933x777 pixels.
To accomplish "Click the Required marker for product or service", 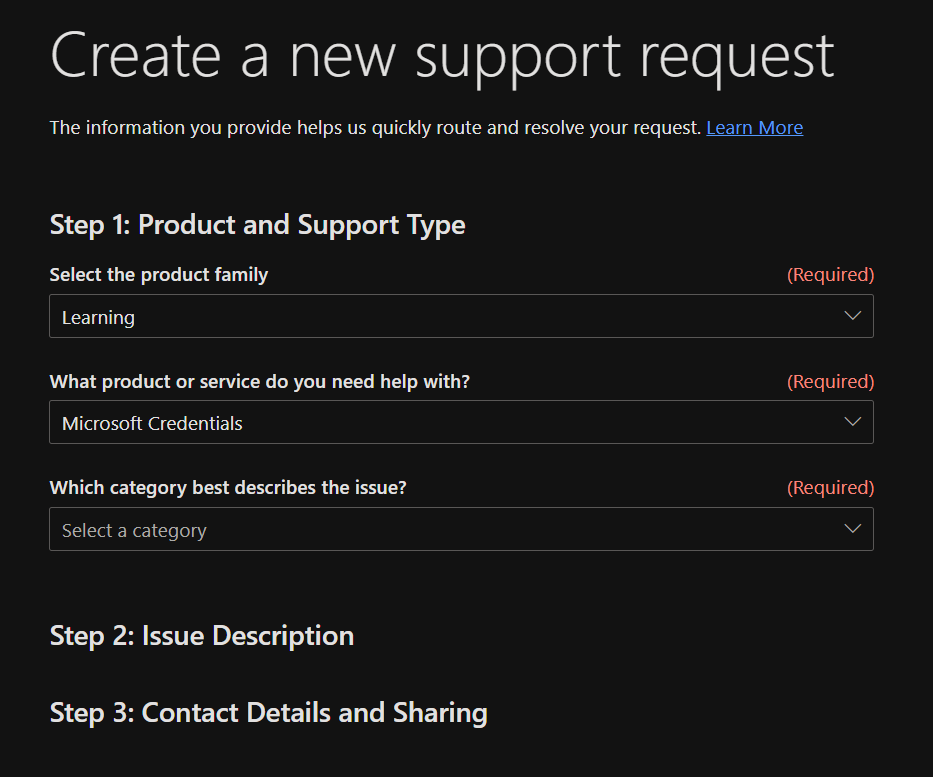I will 830,381.
